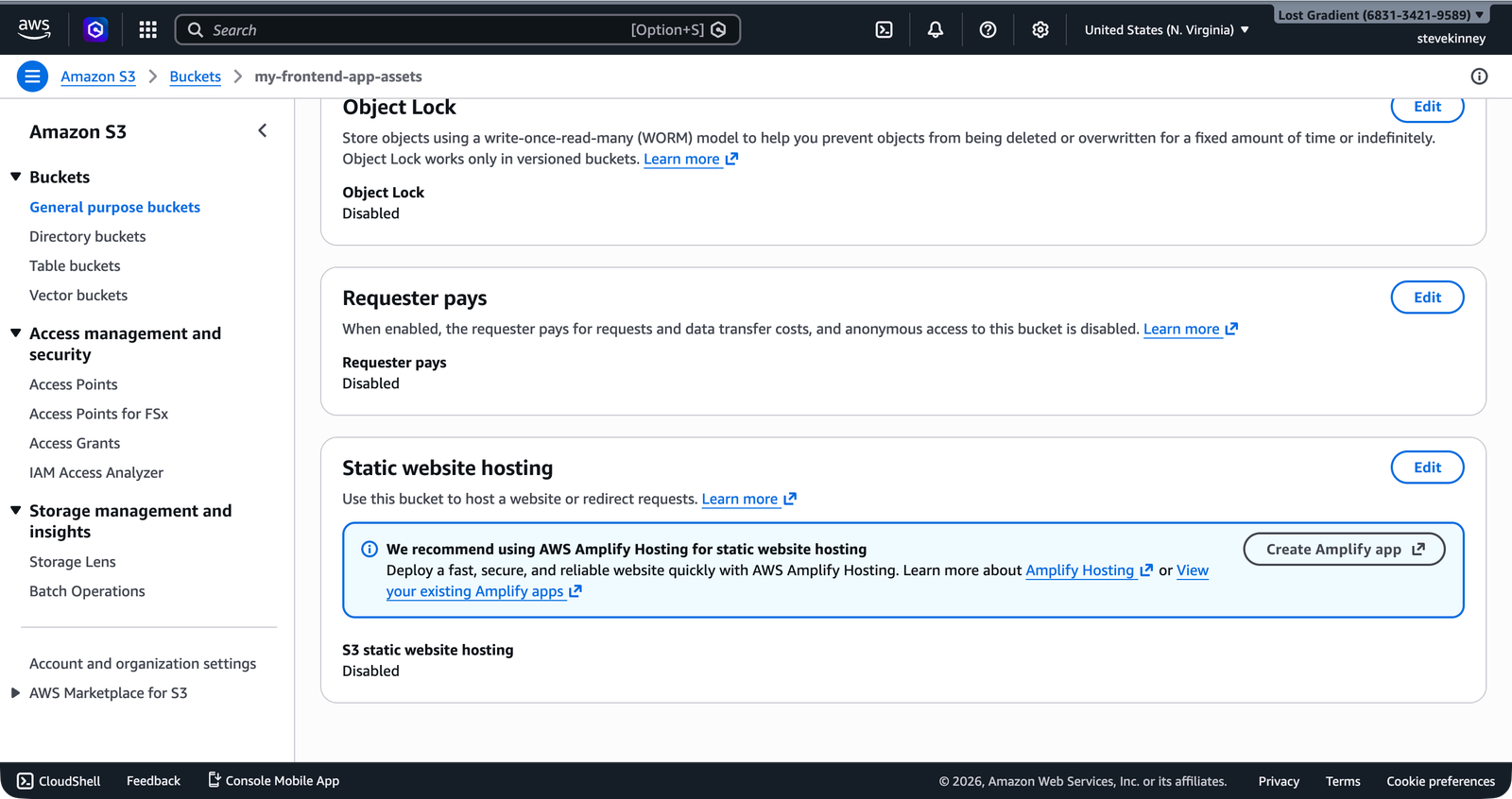Open Learn more link for static website hosting

click(x=749, y=499)
